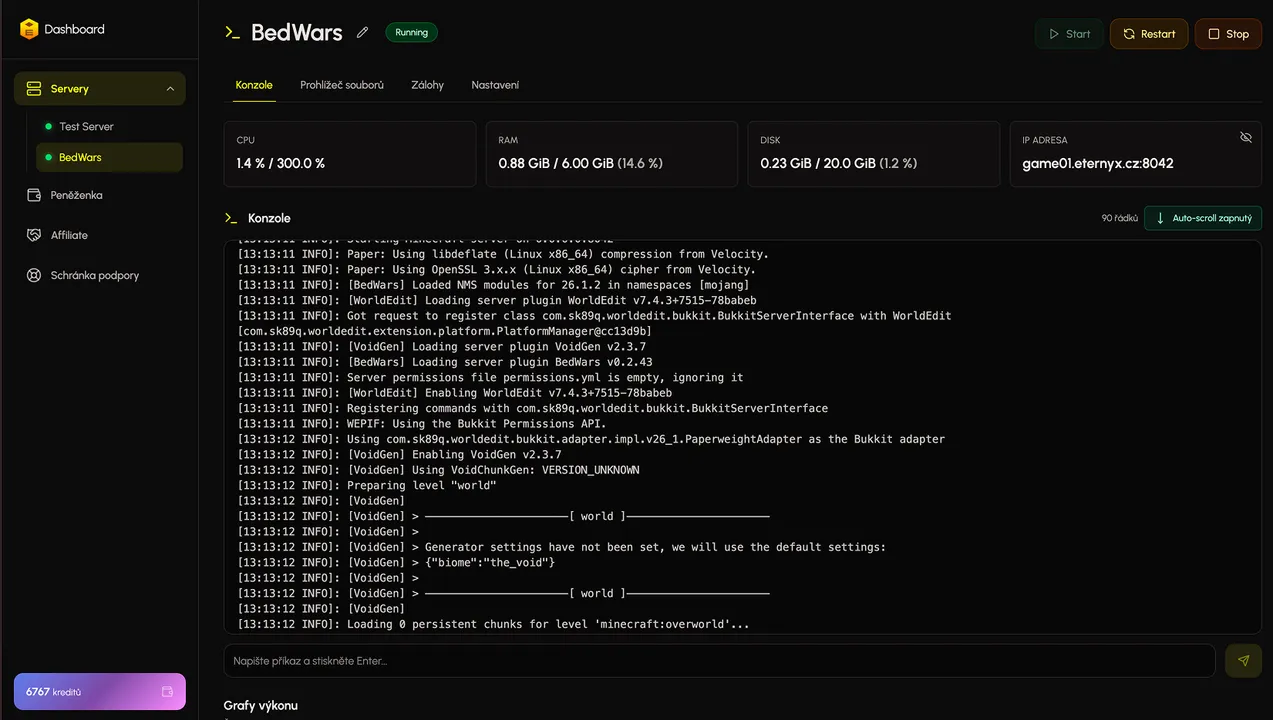Image resolution: width=1273 pixels, height=720 pixels.
Task: Click the Dashboard logo icon
Action: point(29,29)
